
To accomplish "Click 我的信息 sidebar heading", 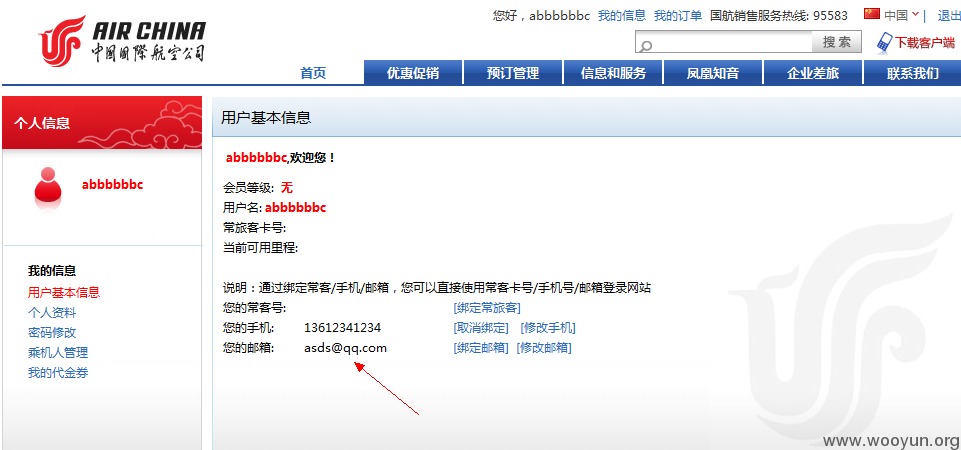I will (x=52, y=271).
